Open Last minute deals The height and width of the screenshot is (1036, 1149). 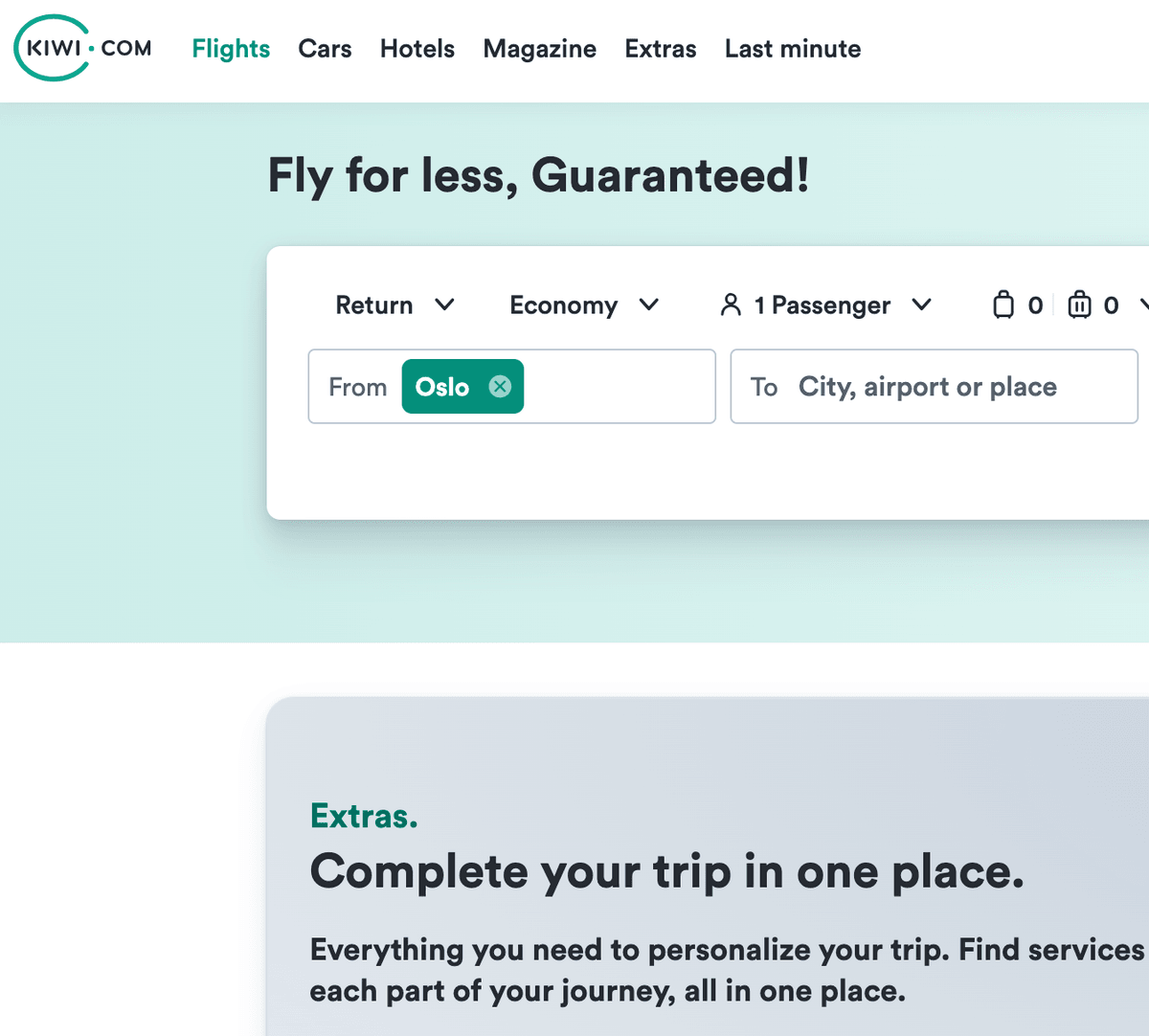pyautogui.click(x=792, y=49)
